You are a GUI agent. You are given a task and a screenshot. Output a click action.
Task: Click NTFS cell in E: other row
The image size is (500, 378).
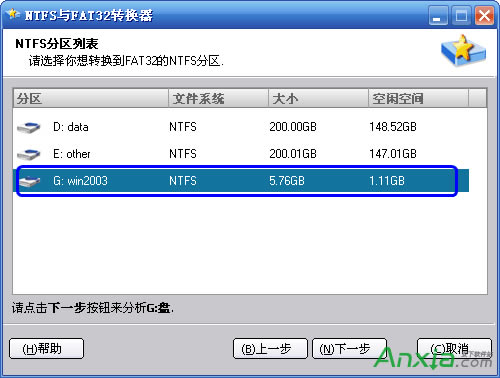(183, 154)
